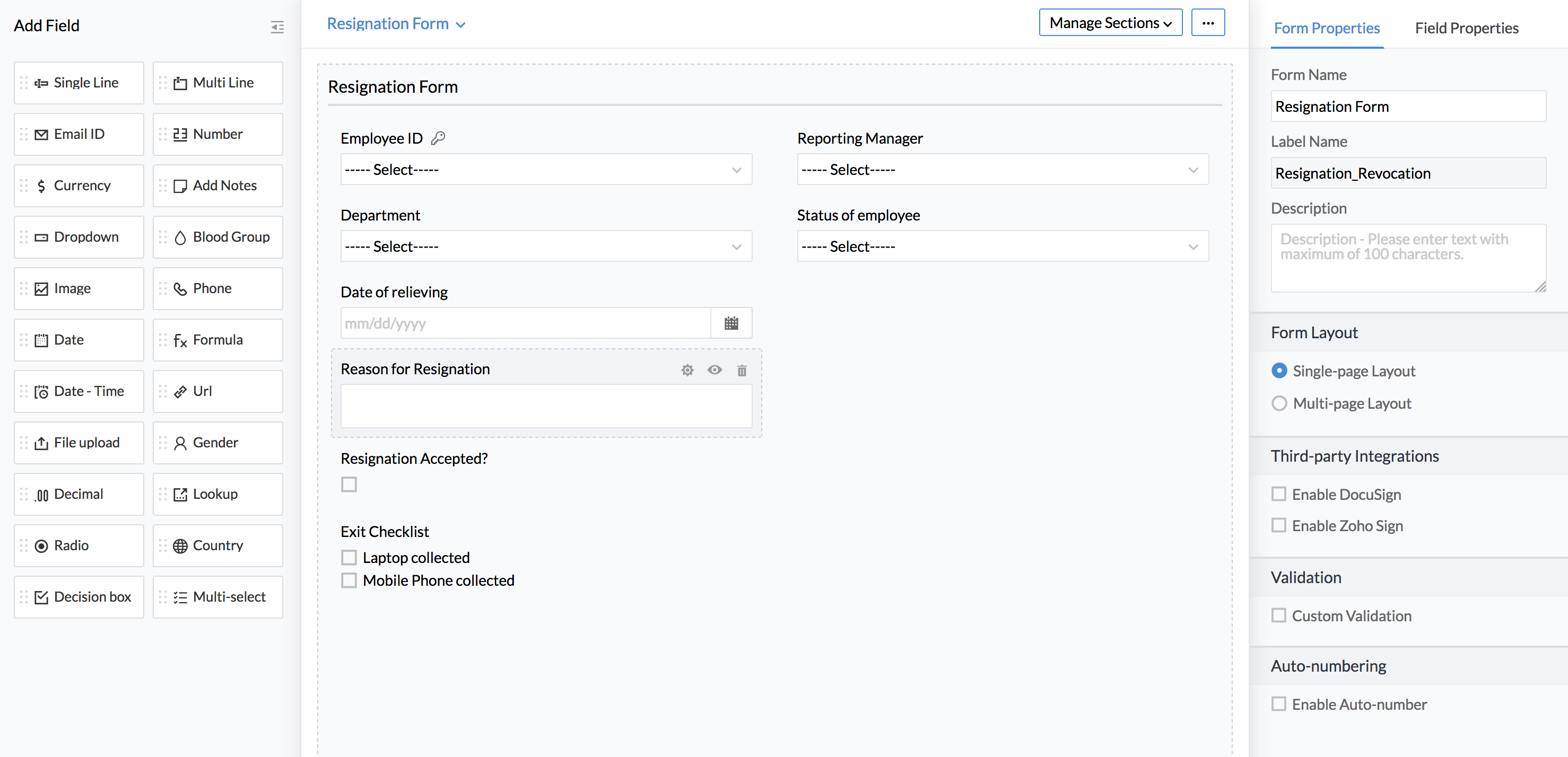Viewport: 1568px width, 757px height.
Task: Delete the Reason for Resignation field
Action: click(742, 370)
